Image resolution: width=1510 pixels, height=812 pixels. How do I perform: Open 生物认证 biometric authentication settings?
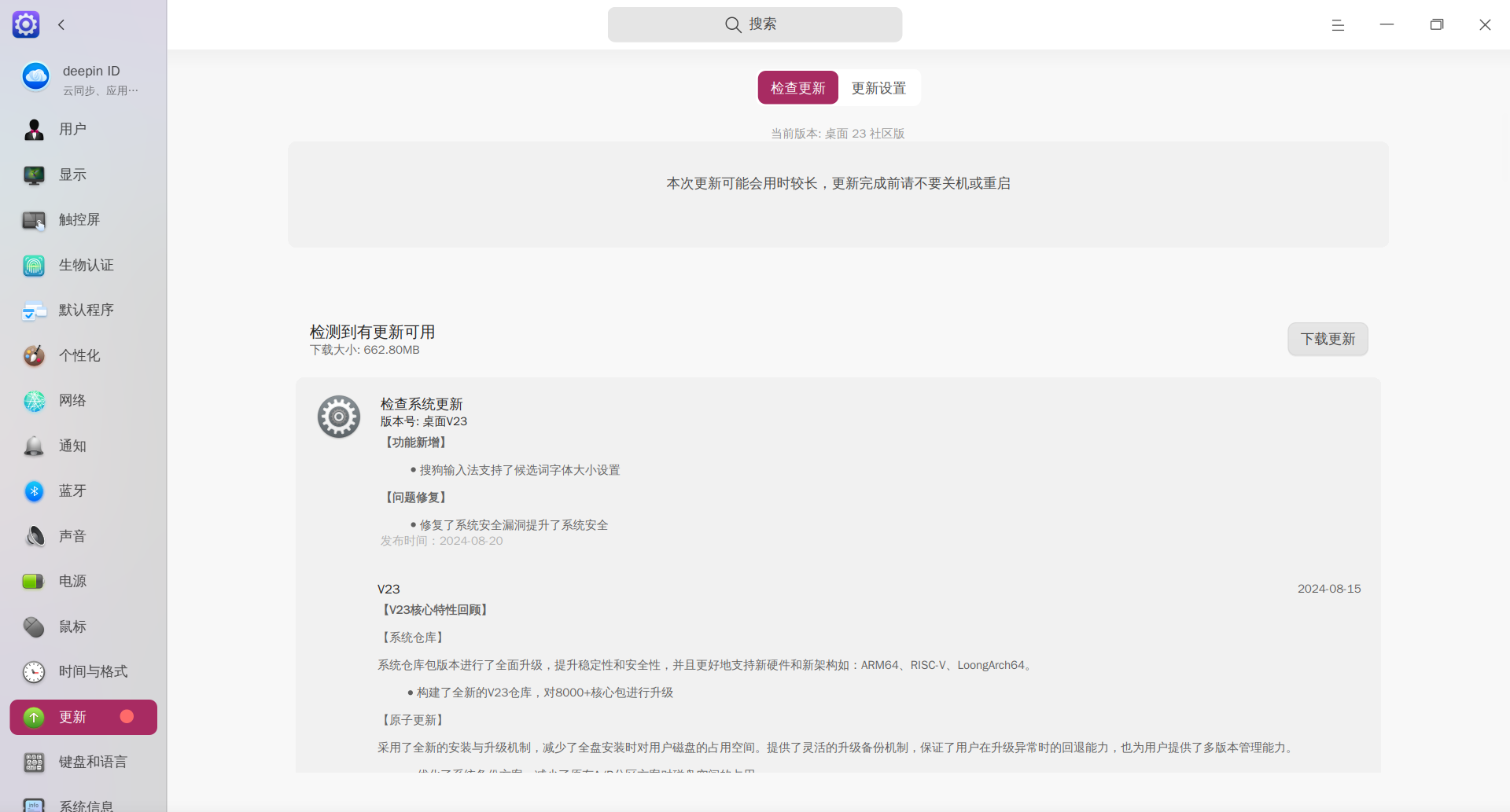[x=34, y=266]
